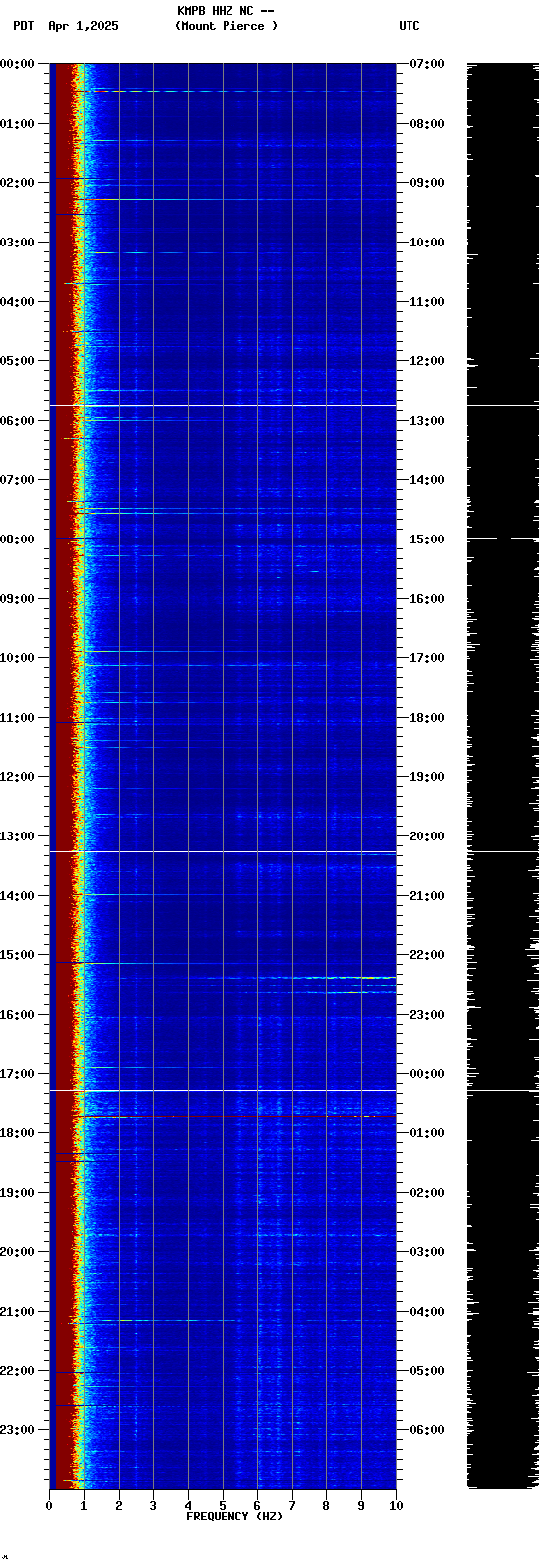Image resolution: width=546 pixels, height=1568 pixels.
Task: Click the white data-gap line near 05:45 PDT
Action: [x=223, y=405]
